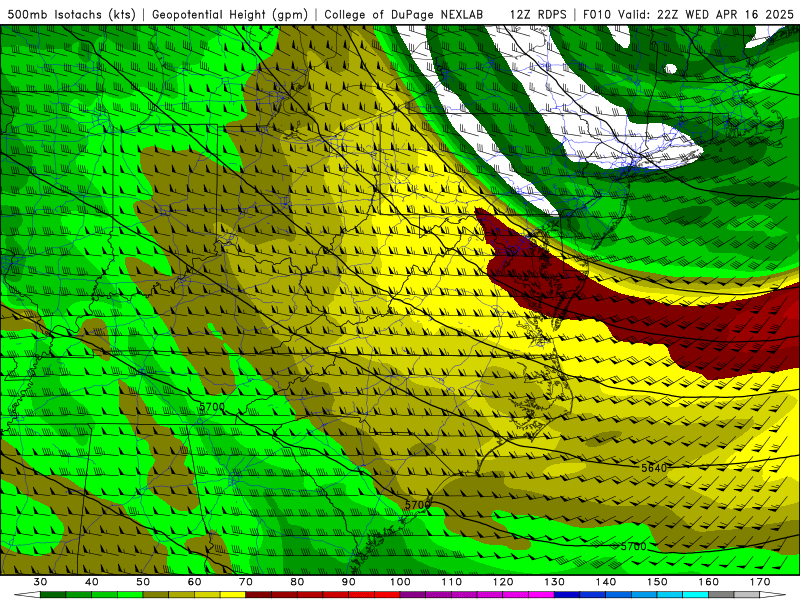This screenshot has width=800, height=600.
Task: Pick the purple swatch right after 100
Action: pos(413,595)
